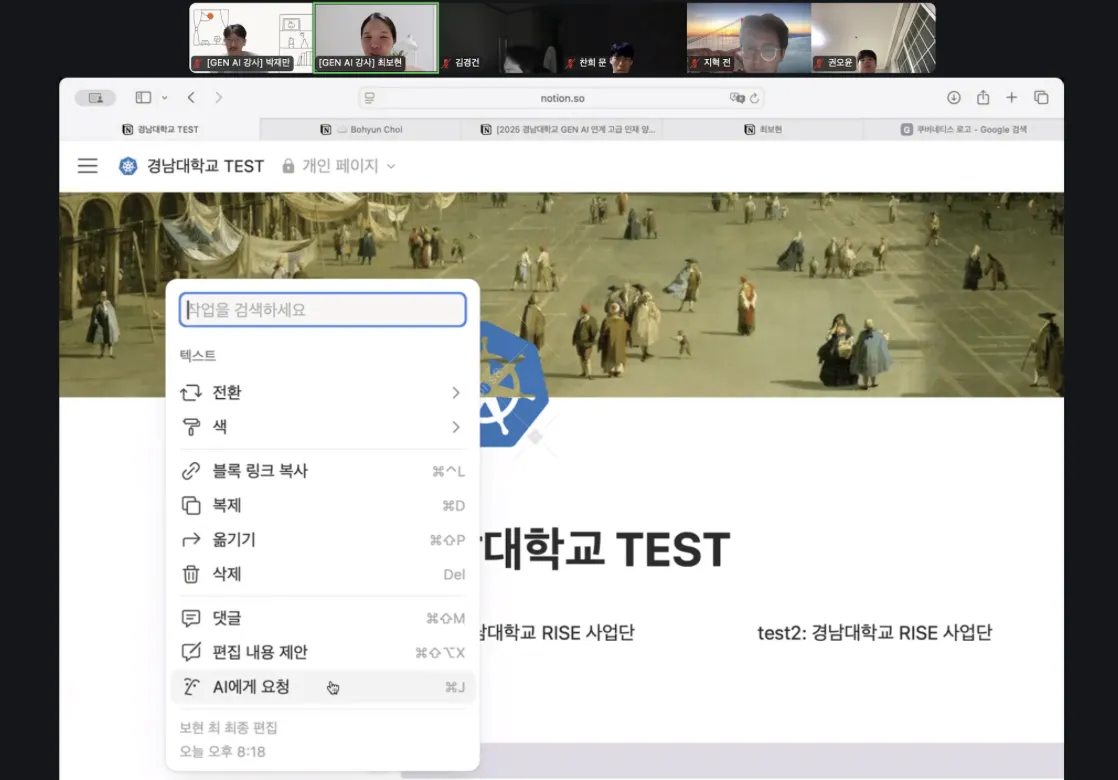Toggle Safari sidebar panel icon
Screen dimensions: 1118x780
pos(143,98)
